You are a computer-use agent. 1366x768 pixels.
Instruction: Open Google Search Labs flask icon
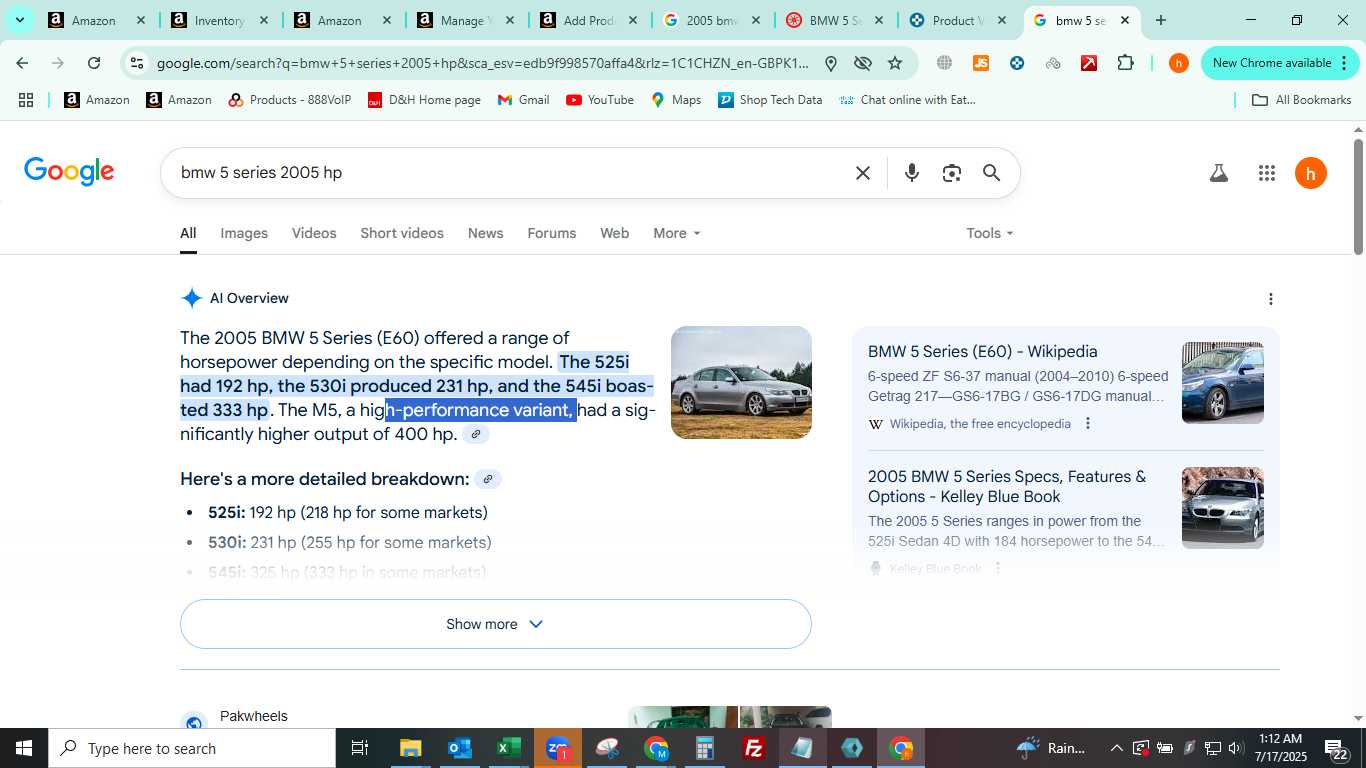coord(1218,173)
